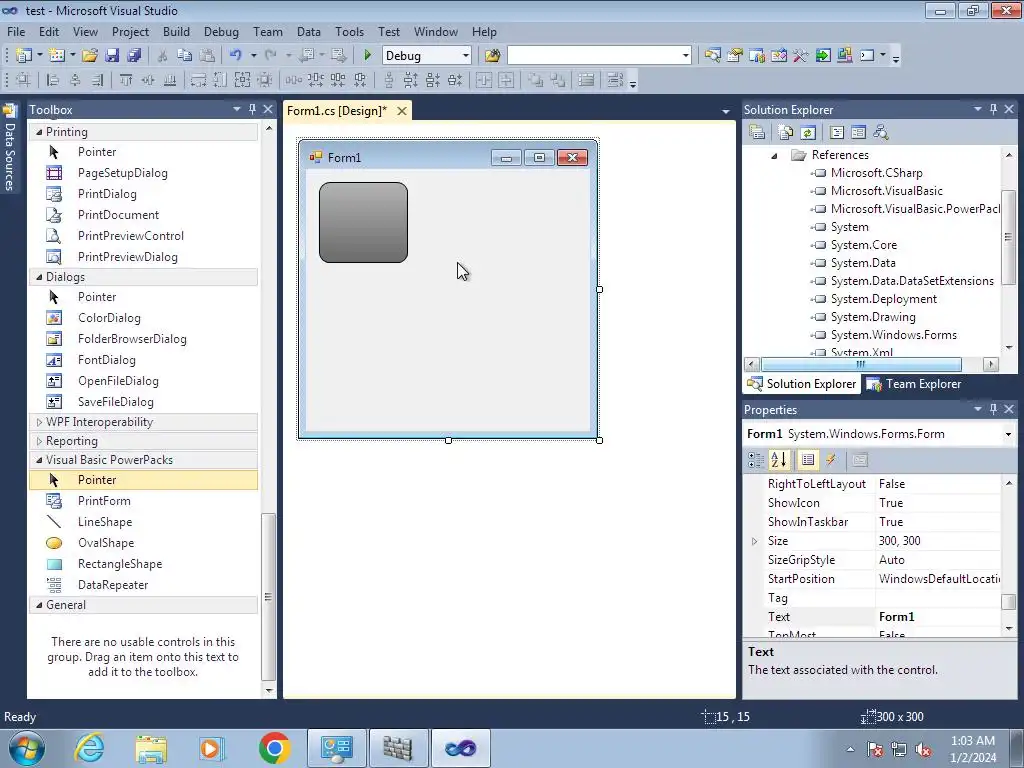This screenshot has height=768, width=1024.
Task: Click the Start Page green arrow icon
Action: 823,56
